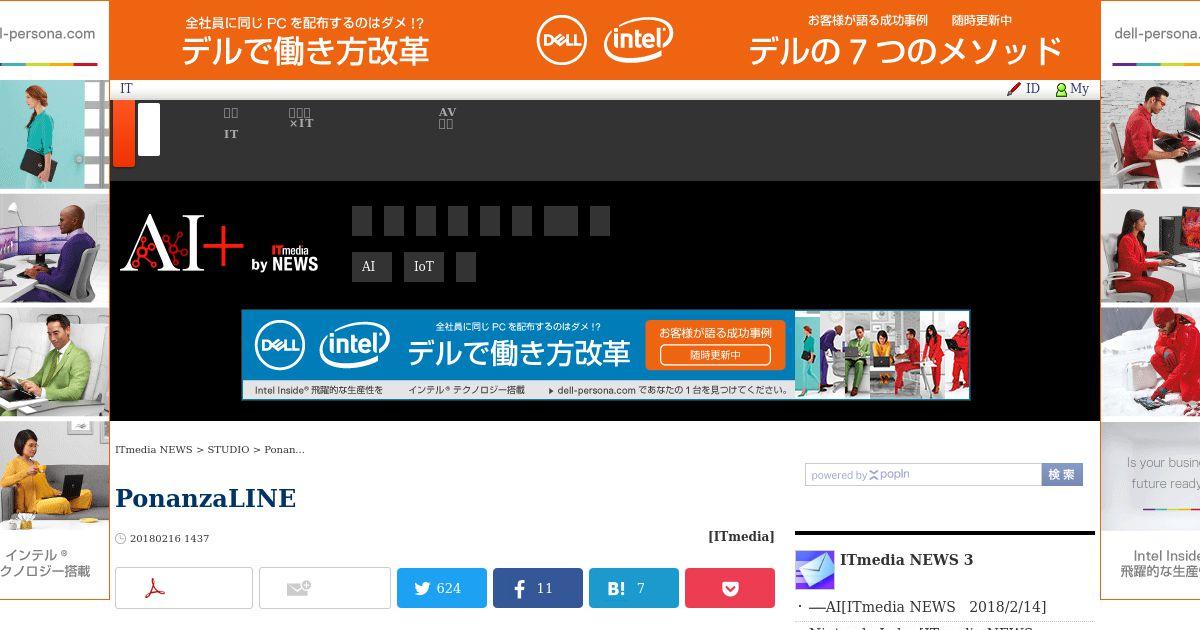Select the IoT category tab
The height and width of the screenshot is (630, 1200).
424,267
